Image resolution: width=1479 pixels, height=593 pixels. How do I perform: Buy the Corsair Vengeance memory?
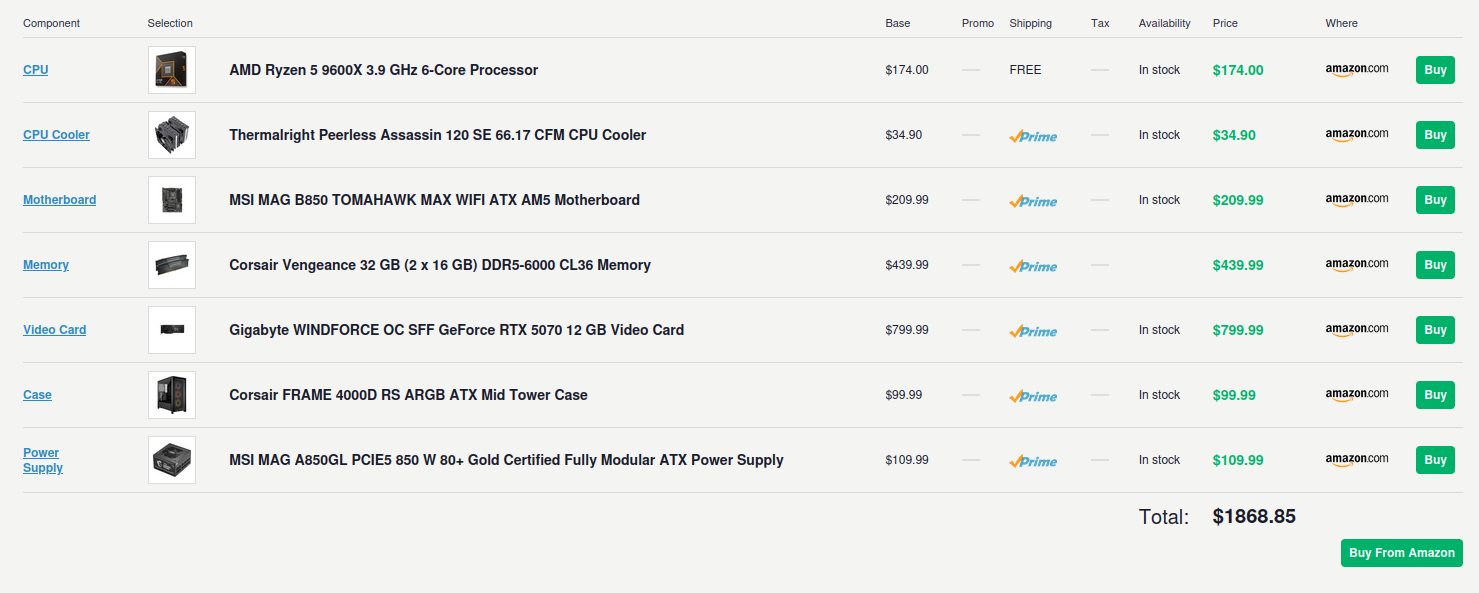coord(1435,265)
